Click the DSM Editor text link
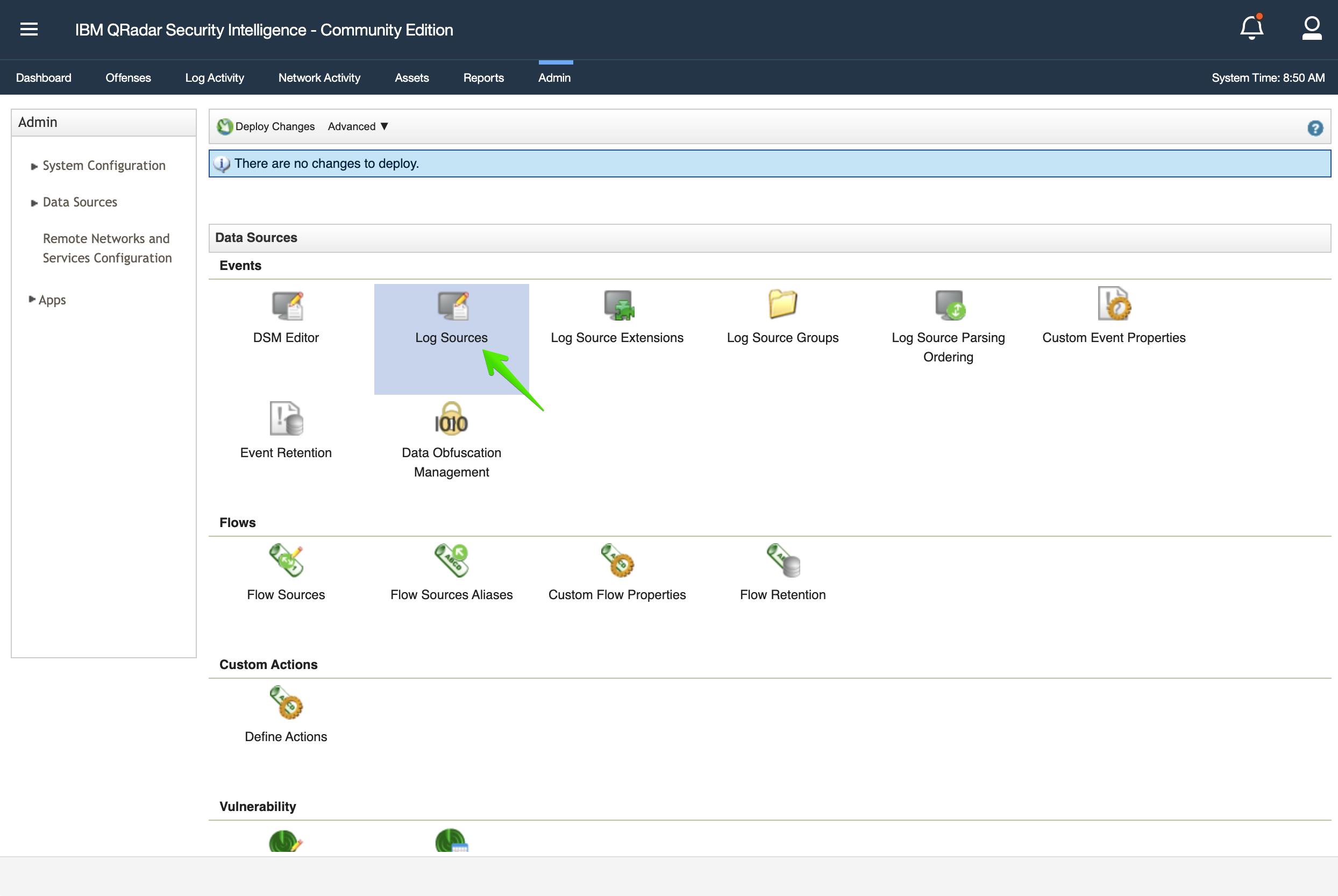Screen dimensions: 1338x896 pos(286,338)
